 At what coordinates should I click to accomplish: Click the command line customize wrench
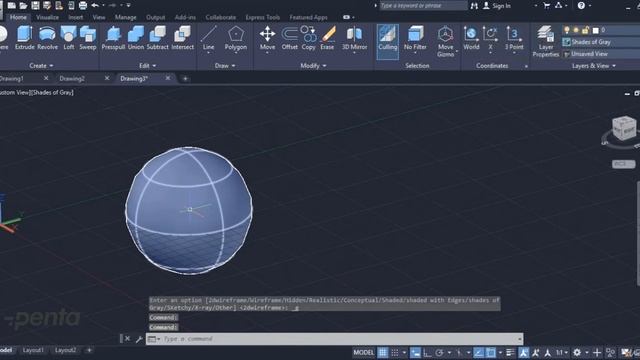[x=139, y=339]
